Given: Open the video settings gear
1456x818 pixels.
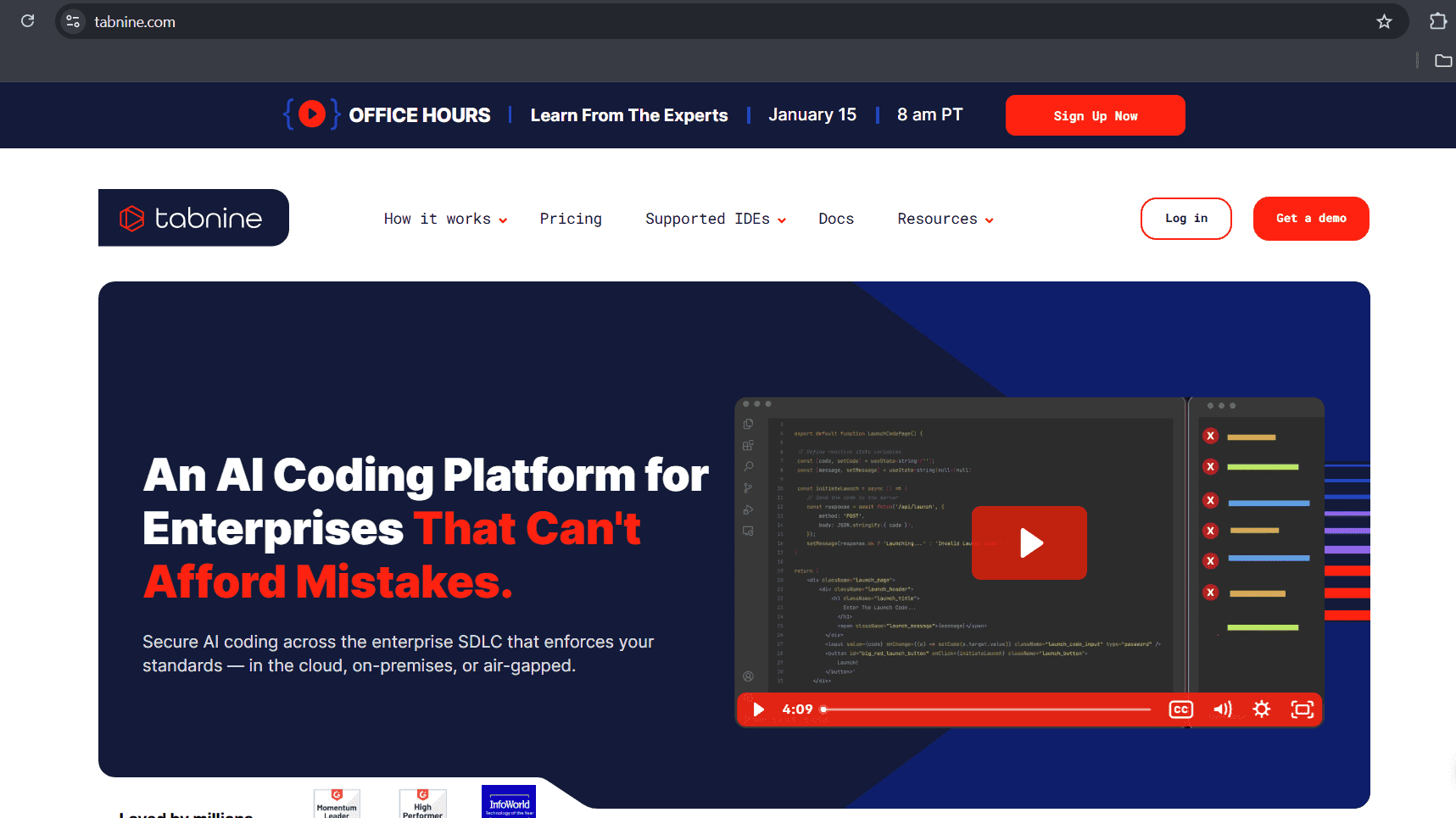Looking at the screenshot, I should pyautogui.click(x=1262, y=709).
